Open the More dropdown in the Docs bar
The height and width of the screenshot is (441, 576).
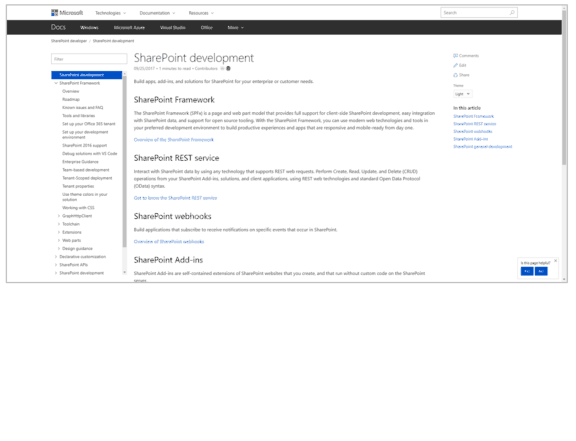coord(235,28)
